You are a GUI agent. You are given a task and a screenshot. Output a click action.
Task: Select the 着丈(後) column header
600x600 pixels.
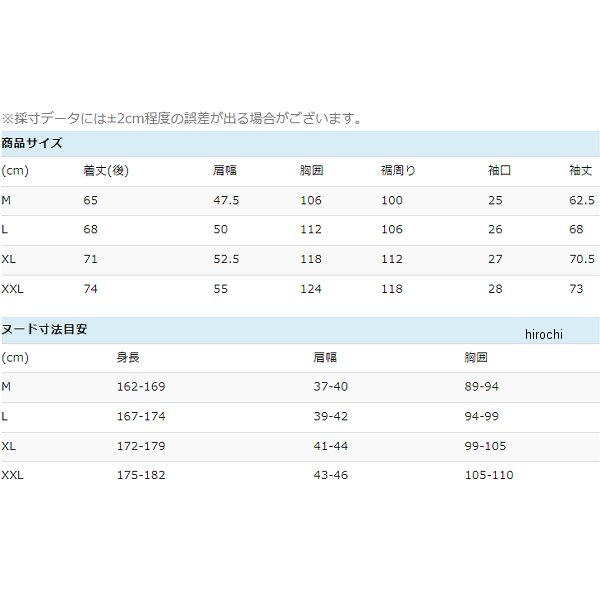(106, 171)
